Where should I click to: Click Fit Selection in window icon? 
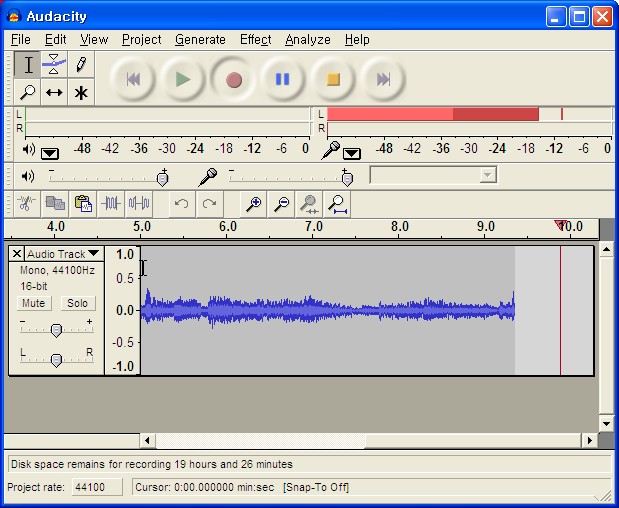[309, 204]
